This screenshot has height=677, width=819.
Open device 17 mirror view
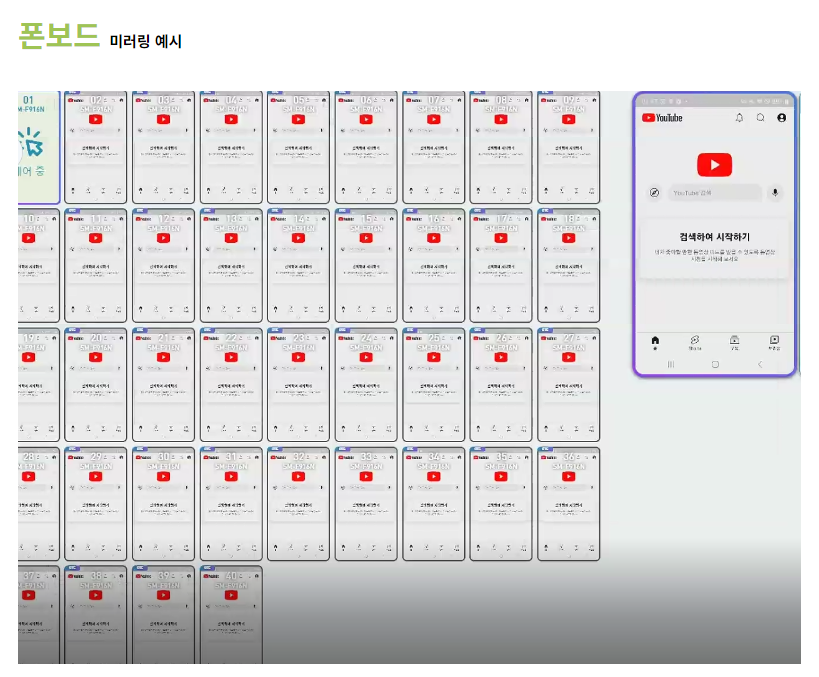501,265
